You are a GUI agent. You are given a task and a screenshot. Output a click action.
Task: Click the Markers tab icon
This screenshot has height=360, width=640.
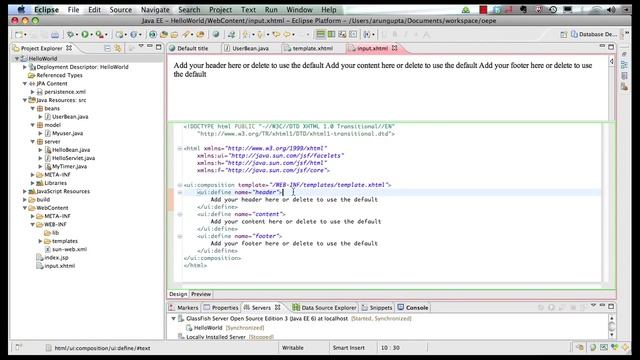point(172,307)
